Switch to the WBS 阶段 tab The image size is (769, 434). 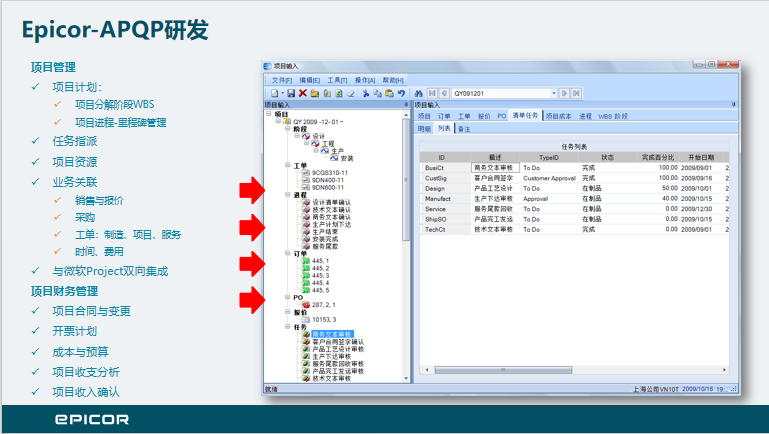pos(613,116)
